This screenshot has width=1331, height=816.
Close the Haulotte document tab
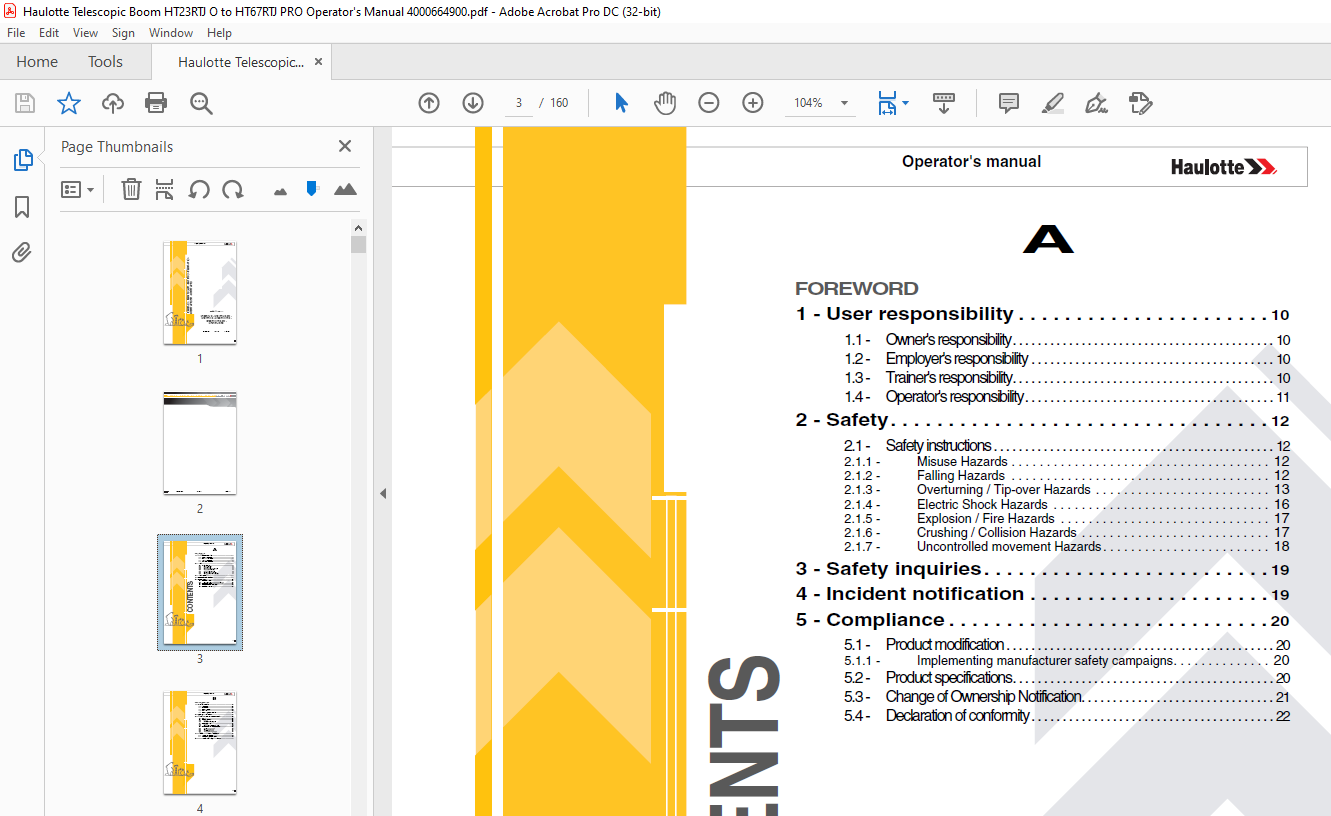coord(319,62)
